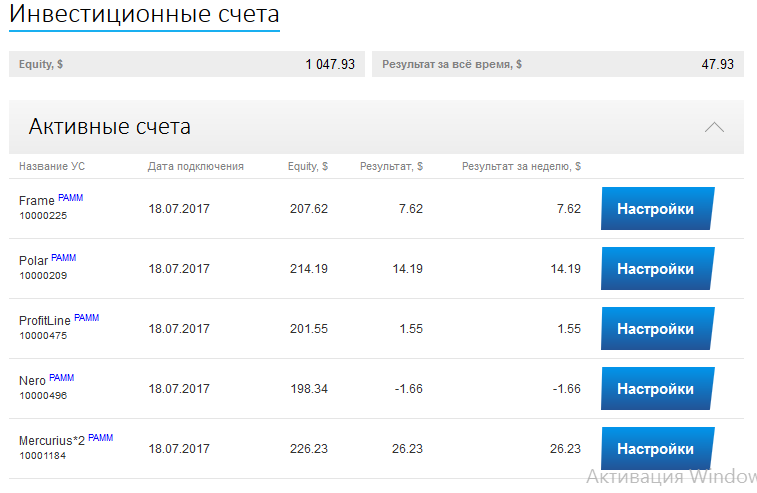Sort by Результат за неделю column header
Viewport: 757px width, 493px height.
point(520,166)
